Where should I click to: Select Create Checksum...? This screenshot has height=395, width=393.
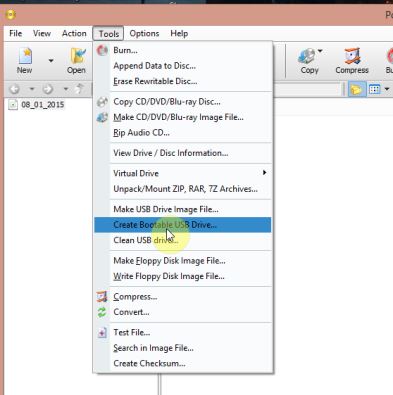click(183, 363)
